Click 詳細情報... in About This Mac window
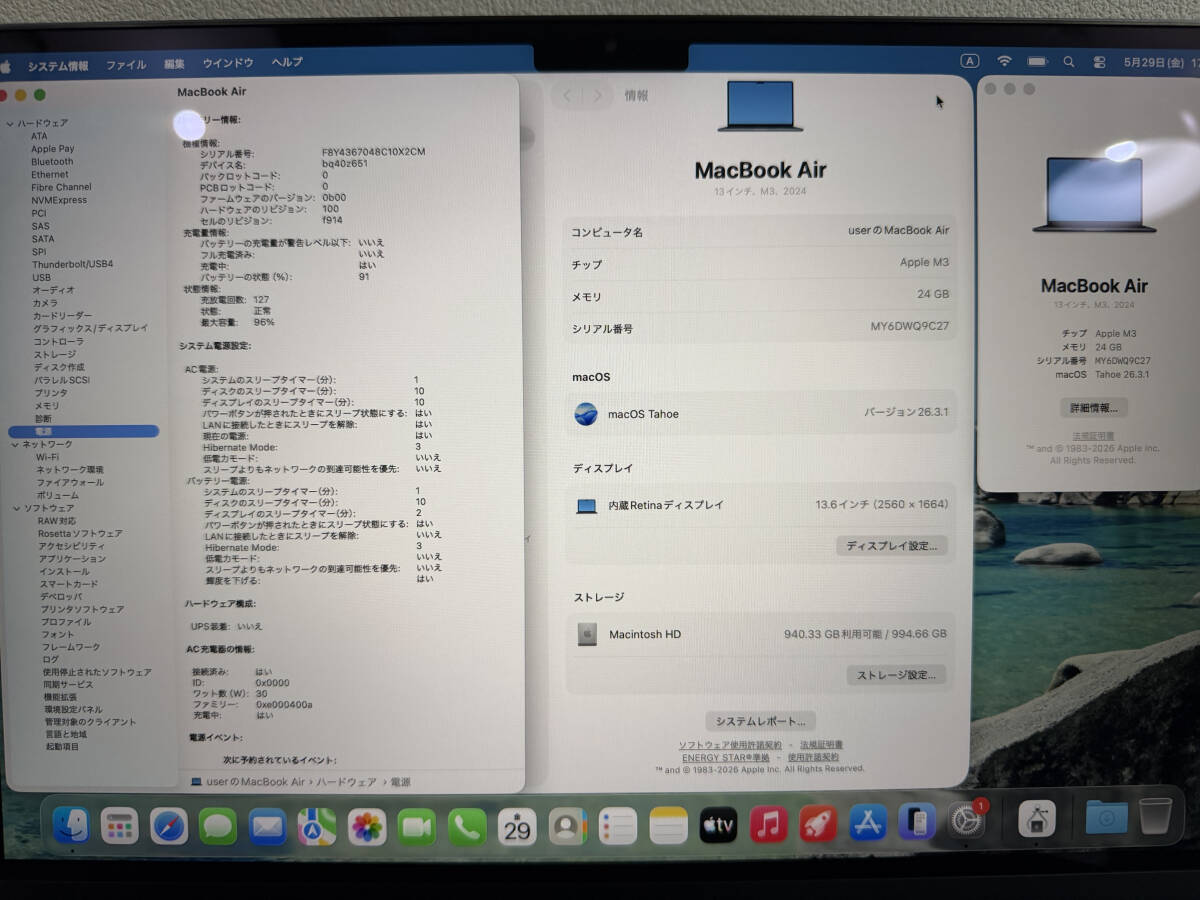Screen dimensions: 1200x900 click(1094, 408)
